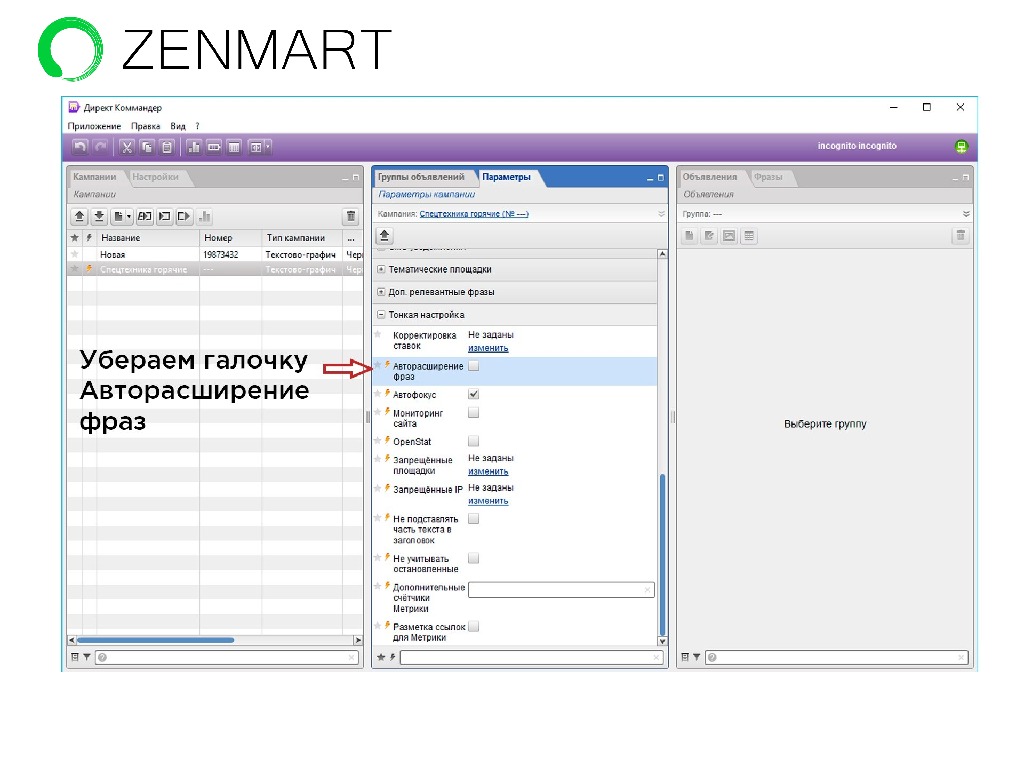
Task: Open the Правка menu
Action: pyautogui.click(x=145, y=126)
